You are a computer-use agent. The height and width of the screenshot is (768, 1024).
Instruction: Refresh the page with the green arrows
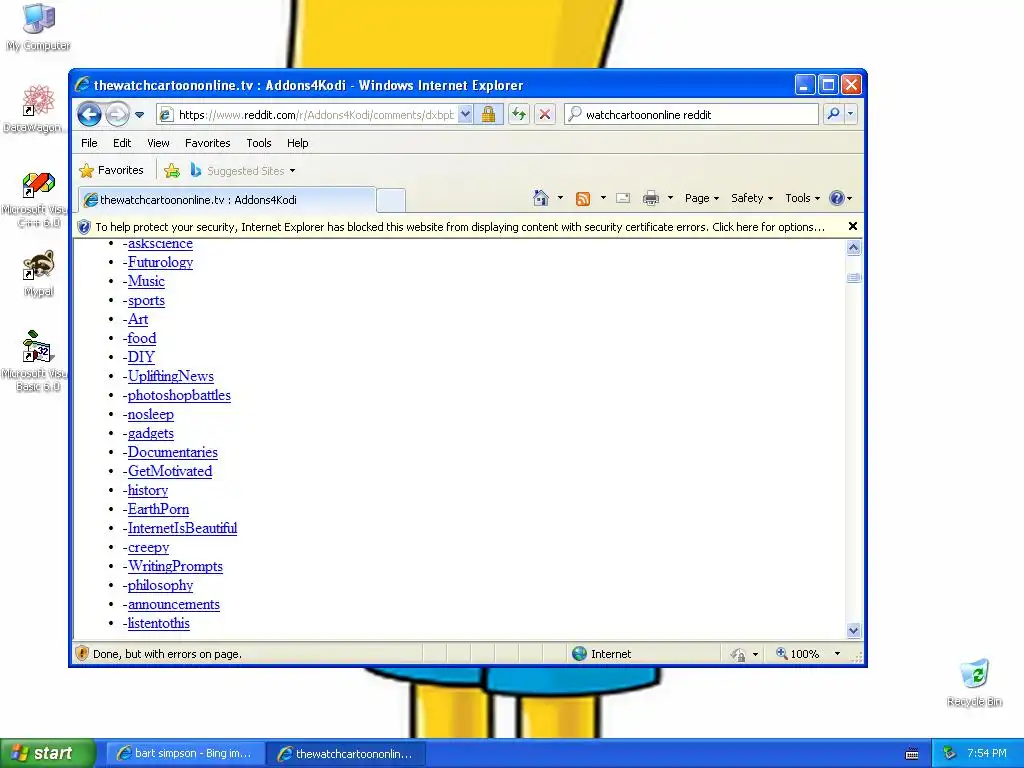pos(519,115)
